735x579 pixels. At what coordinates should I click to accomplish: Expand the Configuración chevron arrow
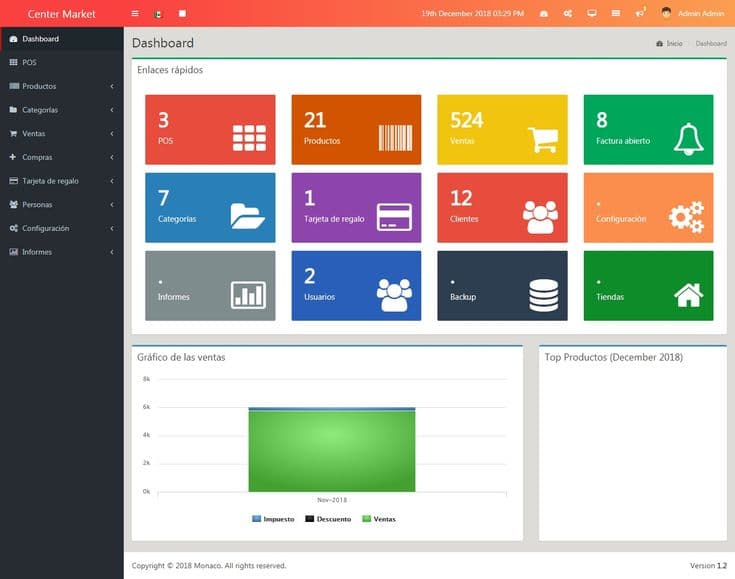[x=112, y=228]
